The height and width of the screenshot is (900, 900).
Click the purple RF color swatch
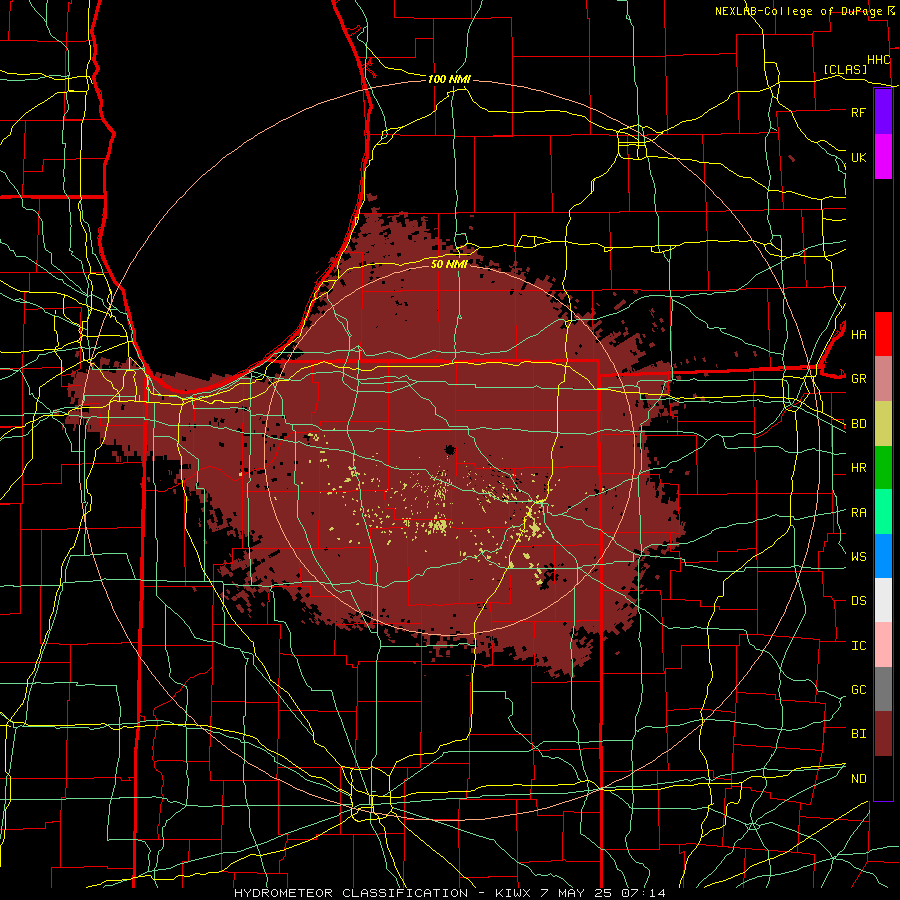pyautogui.click(x=883, y=112)
